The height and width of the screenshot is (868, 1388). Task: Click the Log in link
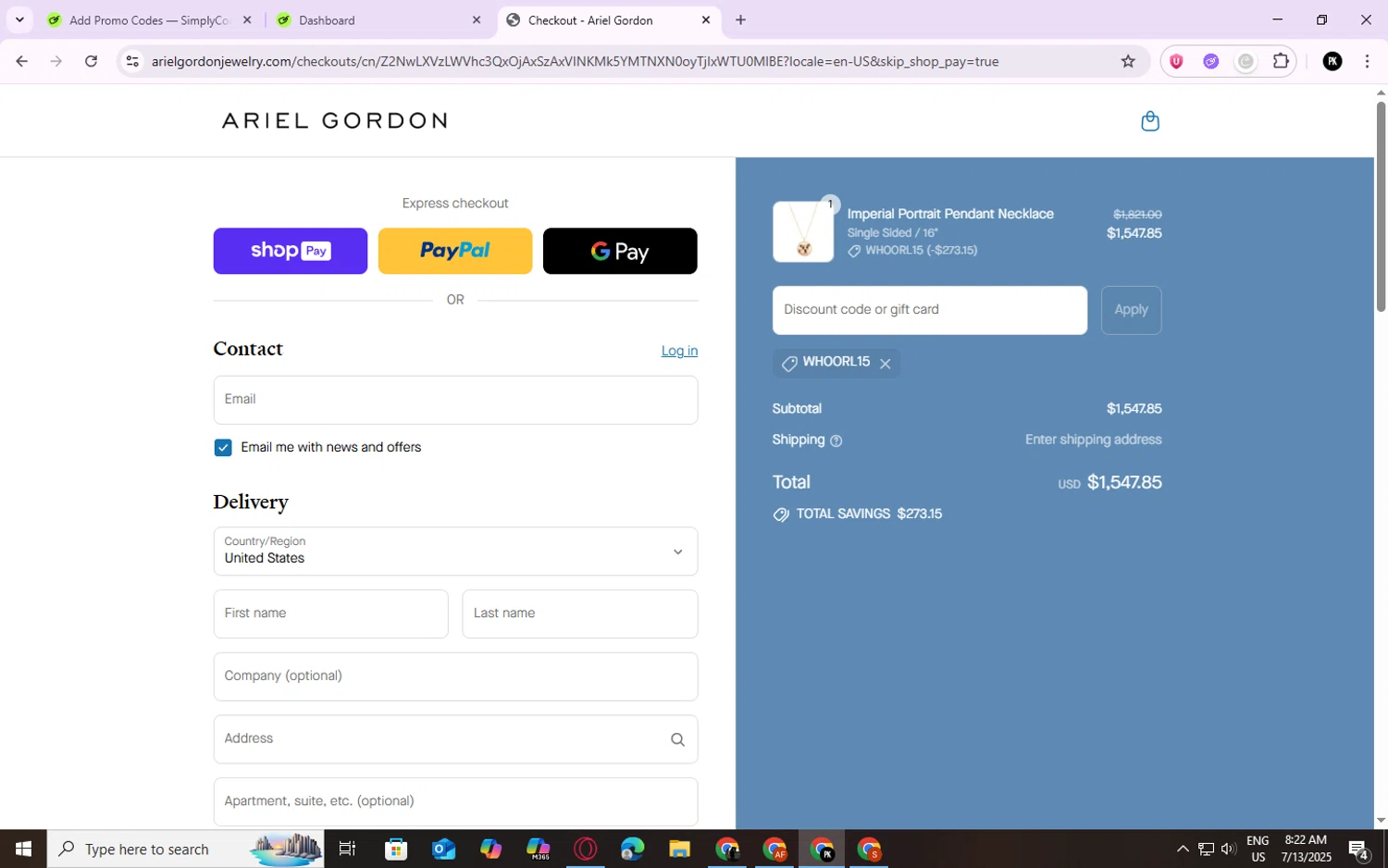(679, 351)
